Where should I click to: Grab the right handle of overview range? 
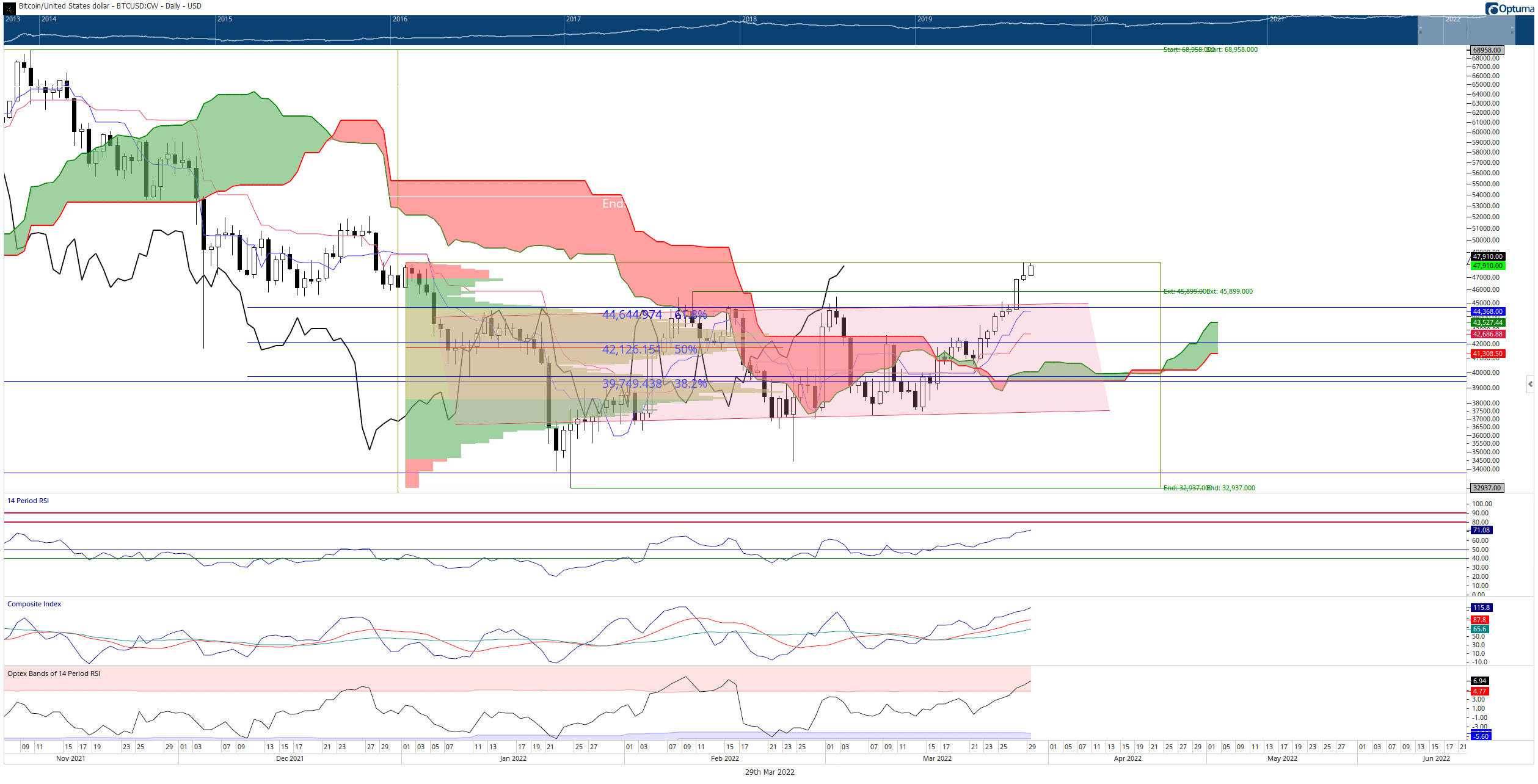1512,30
